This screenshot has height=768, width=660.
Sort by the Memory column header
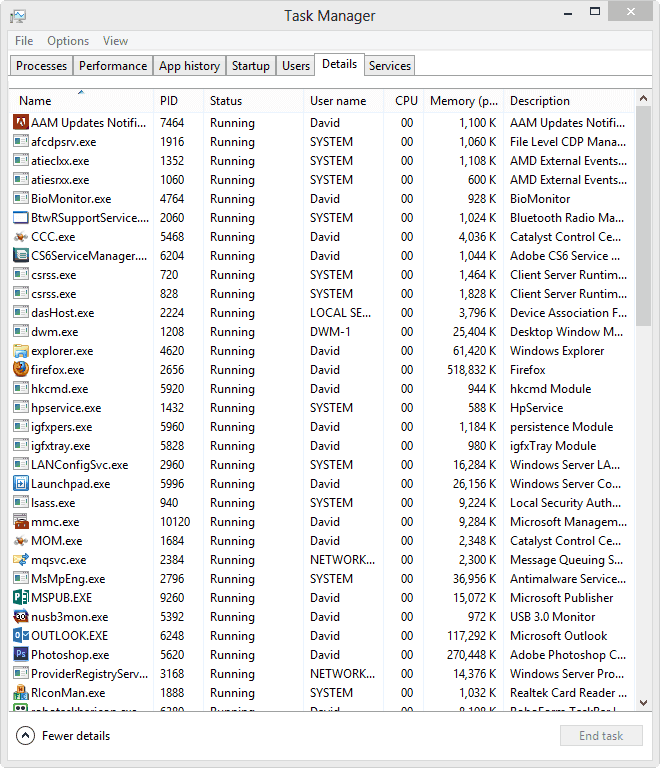click(x=464, y=101)
